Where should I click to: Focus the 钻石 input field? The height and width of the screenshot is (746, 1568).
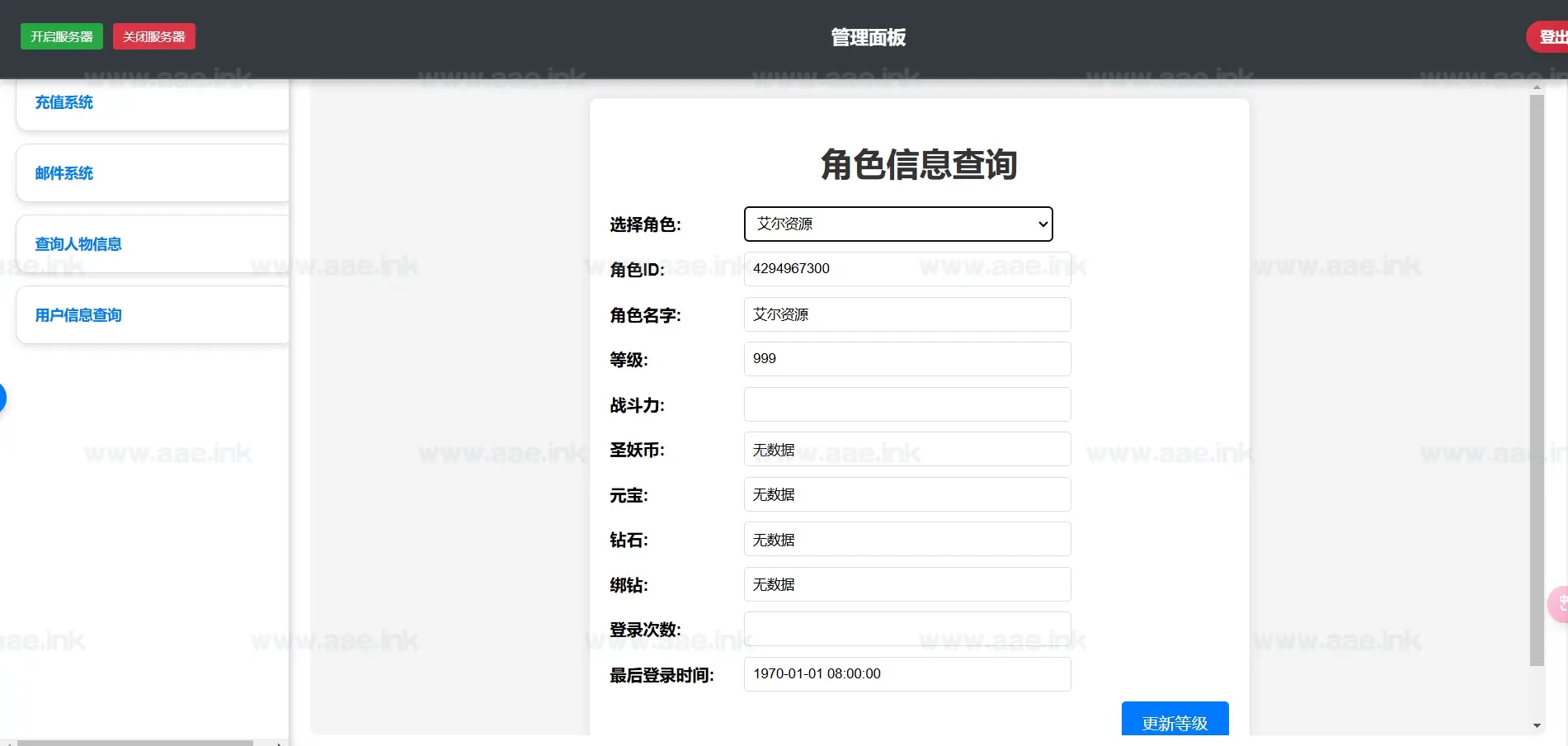click(x=907, y=540)
